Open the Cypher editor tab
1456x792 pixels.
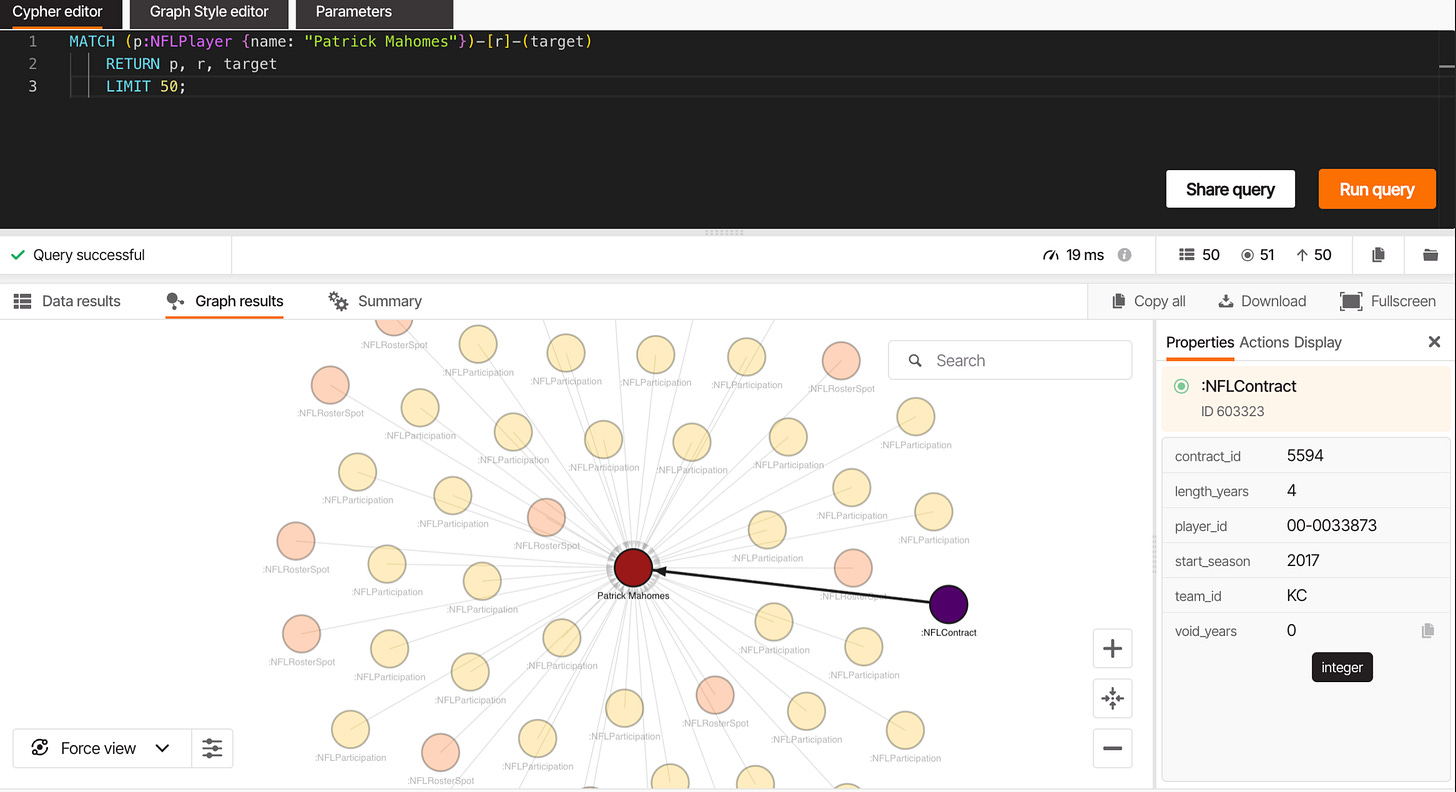point(57,13)
